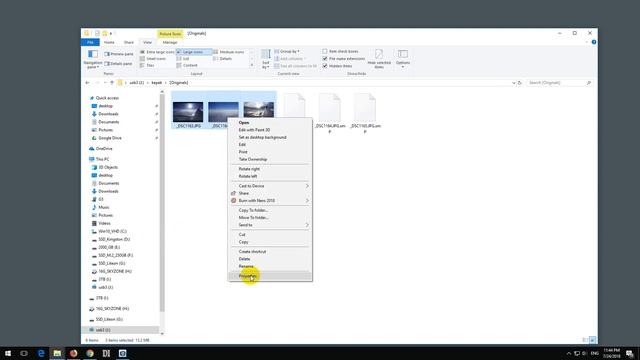This screenshot has width=640, height=360.
Task: Refresh the folder view
Action: tap(520, 83)
